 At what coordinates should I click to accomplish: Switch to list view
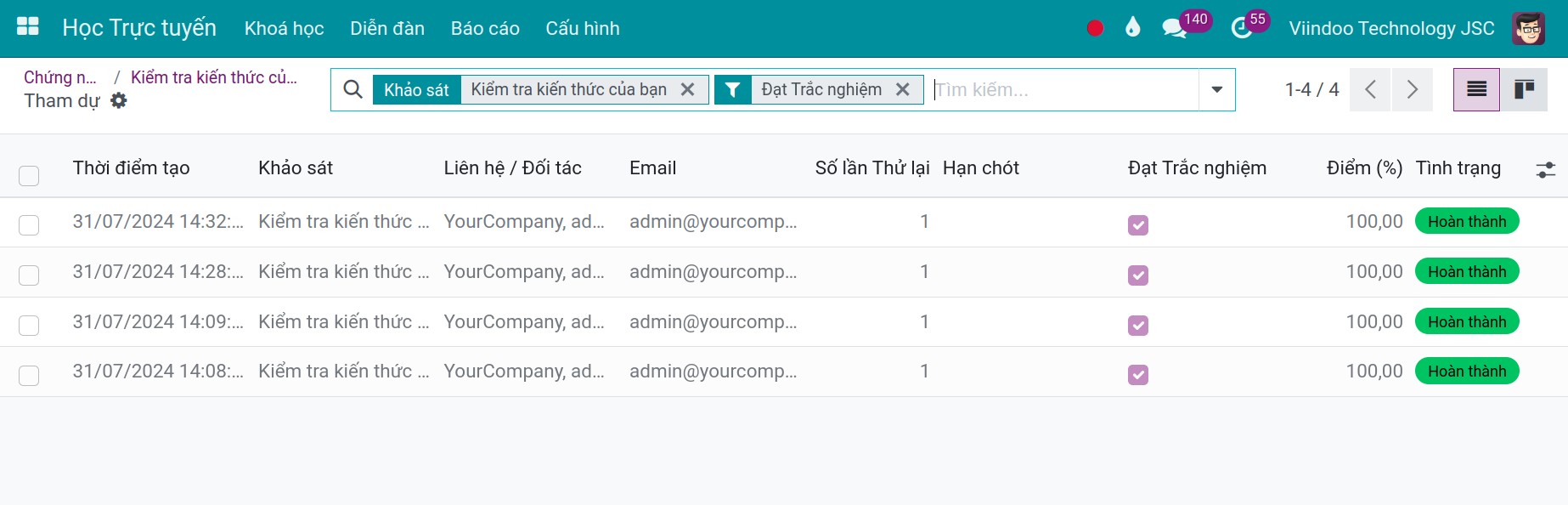point(1476,89)
